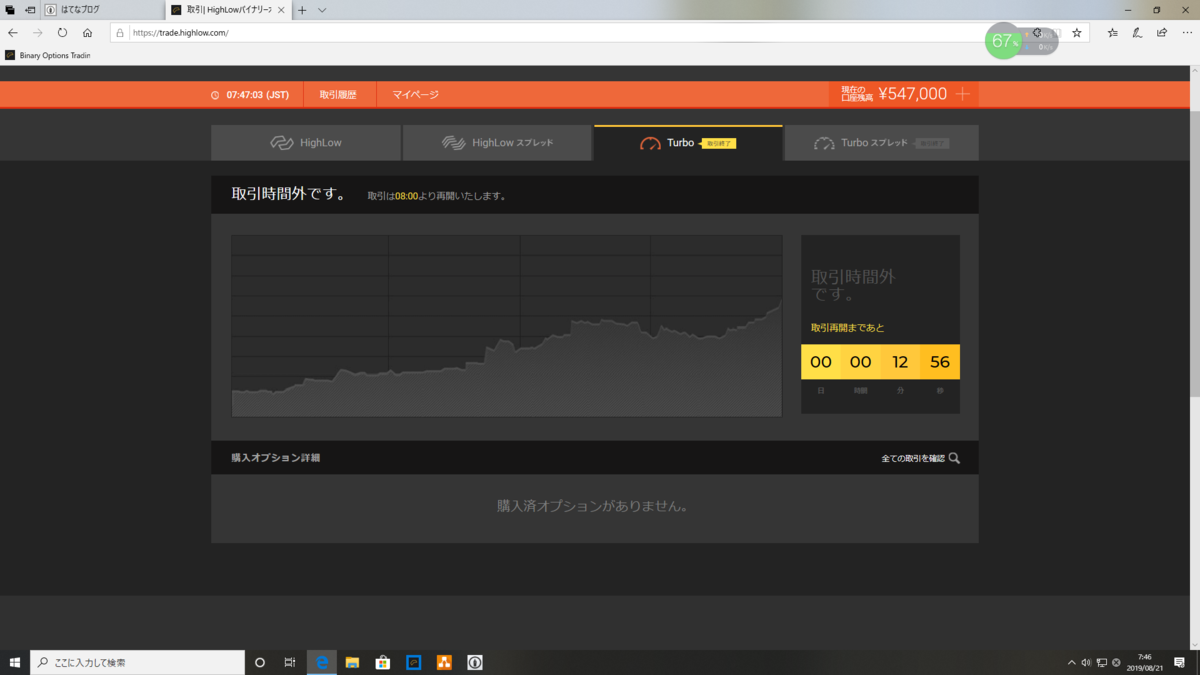
Task: Open File Explorer from the taskbar
Action: (352, 662)
